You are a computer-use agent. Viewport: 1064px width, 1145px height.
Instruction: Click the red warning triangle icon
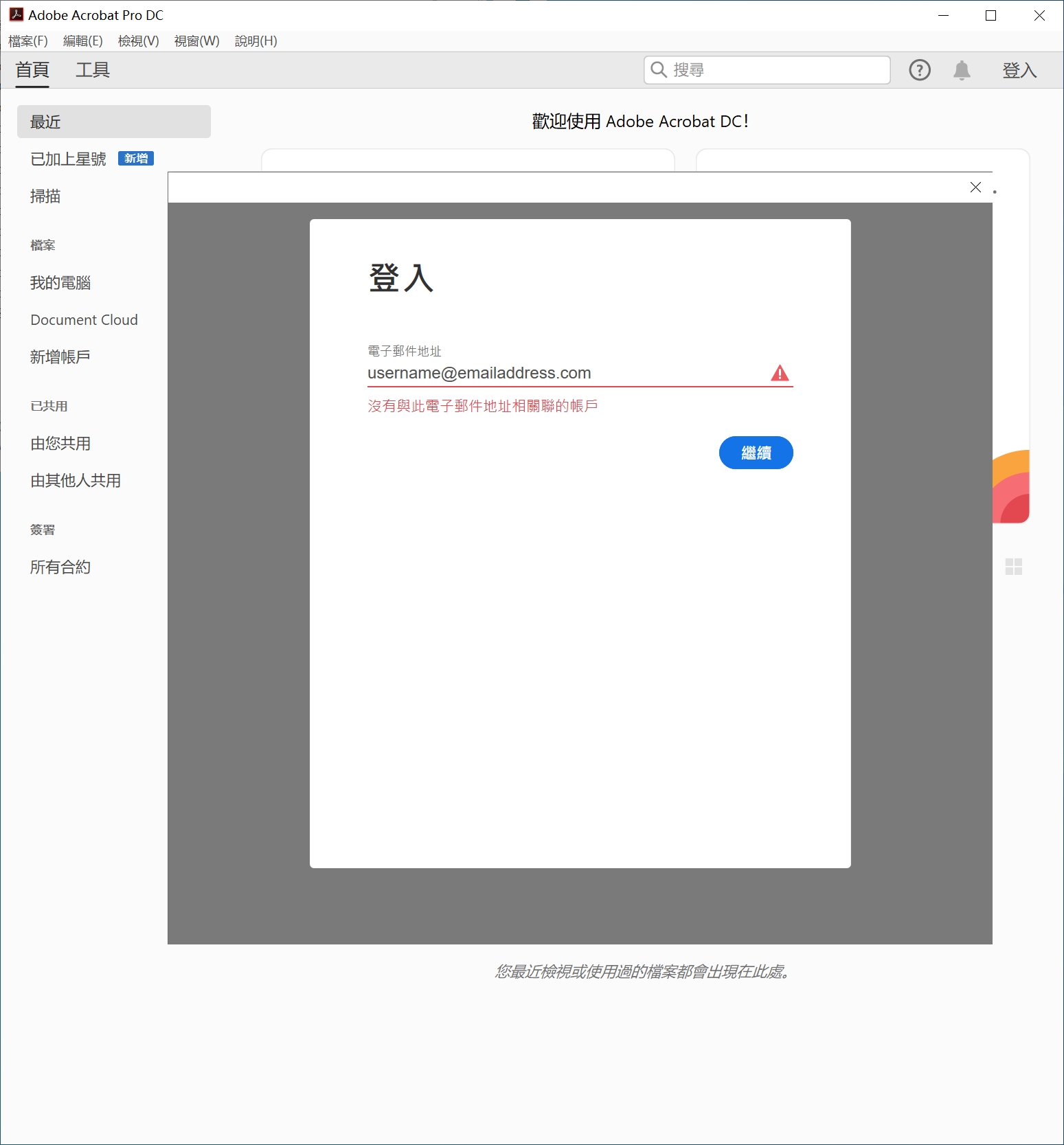[x=780, y=373]
